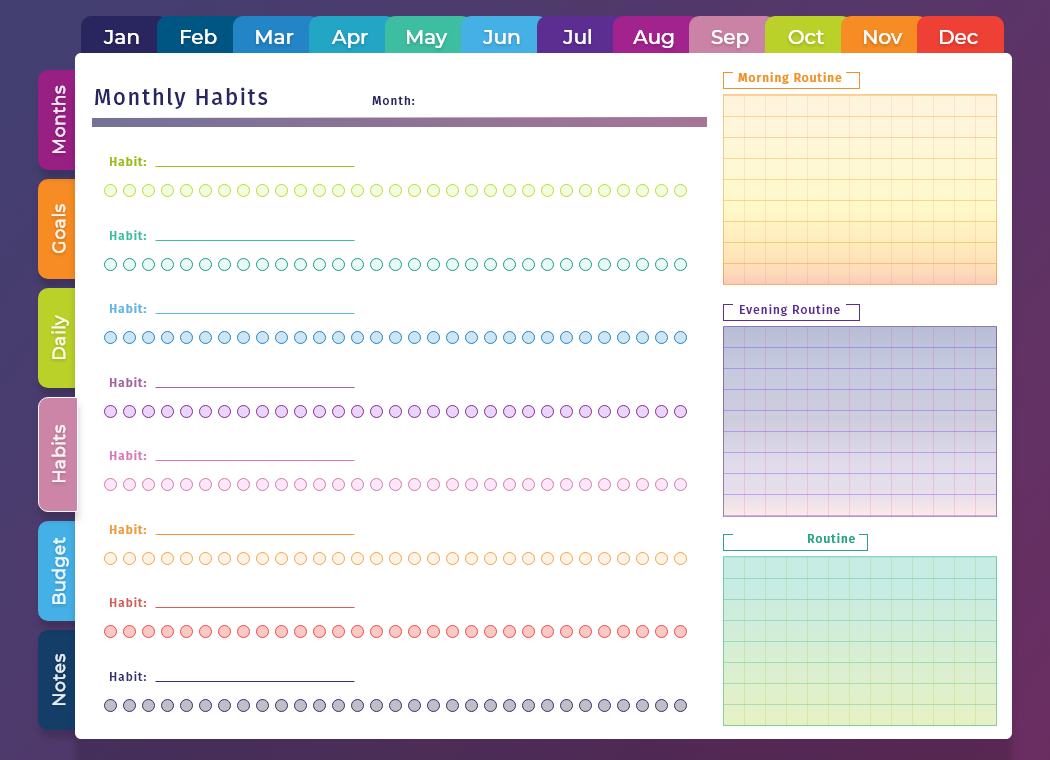This screenshot has width=1050, height=760.
Task: Switch to the Nov tab
Action: pos(881,36)
